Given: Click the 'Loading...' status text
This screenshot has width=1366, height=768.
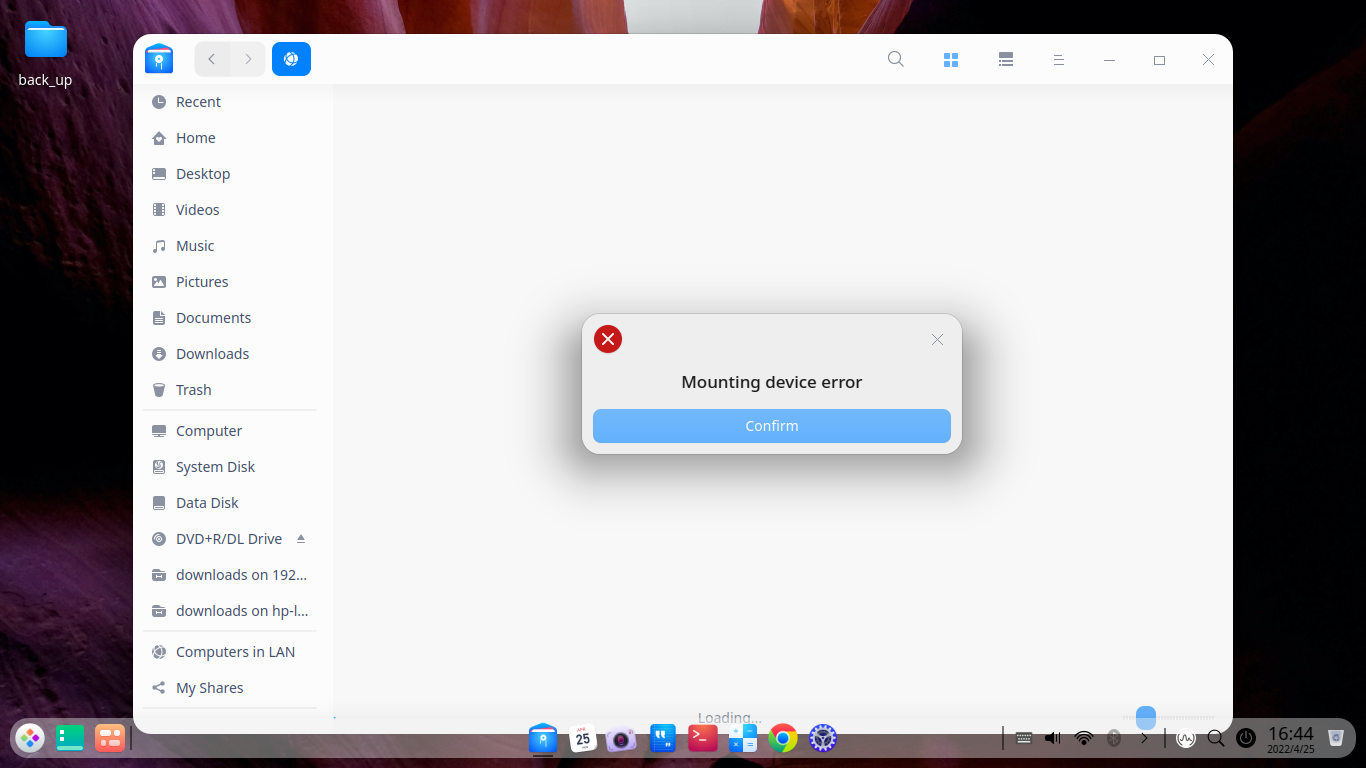Looking at the screenshot, I should pyautogui.click(x=729, y=718).
